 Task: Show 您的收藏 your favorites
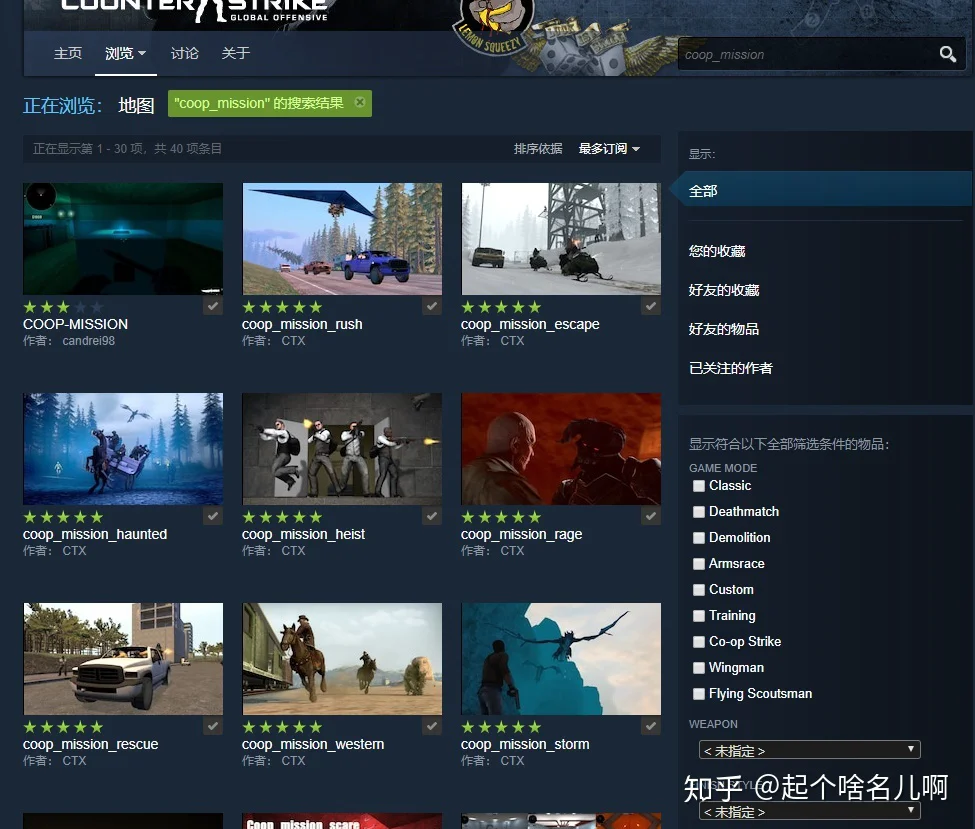pyautogui.click(x=717, y=251)
